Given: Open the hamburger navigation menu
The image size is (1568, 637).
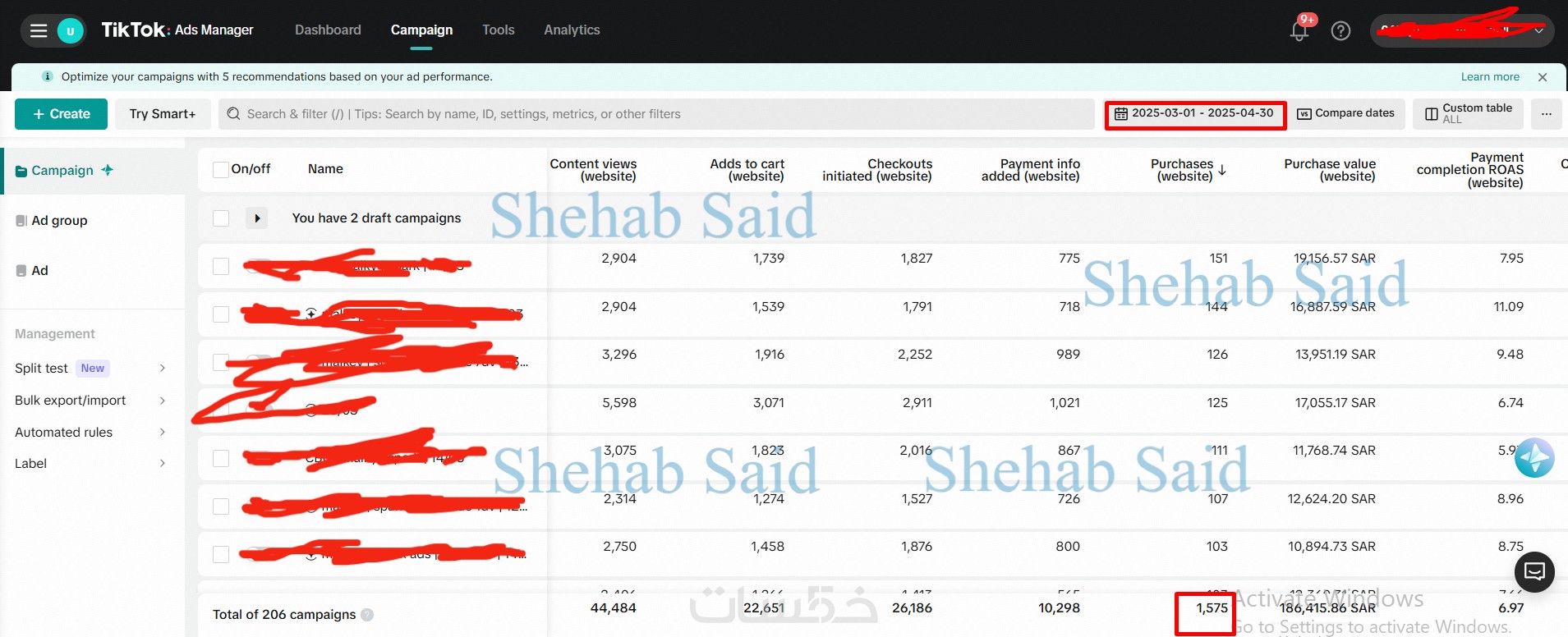Looking at the screenshot, I should (39, 31).
